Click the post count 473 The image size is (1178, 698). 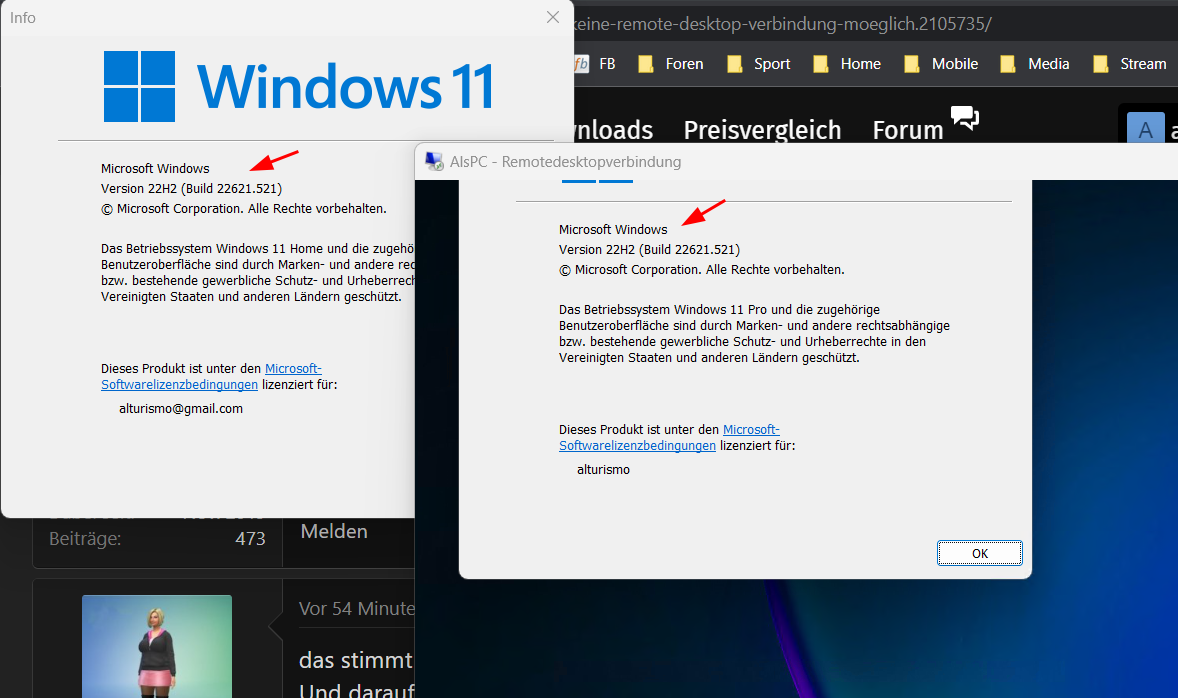(x=250, y=539)
